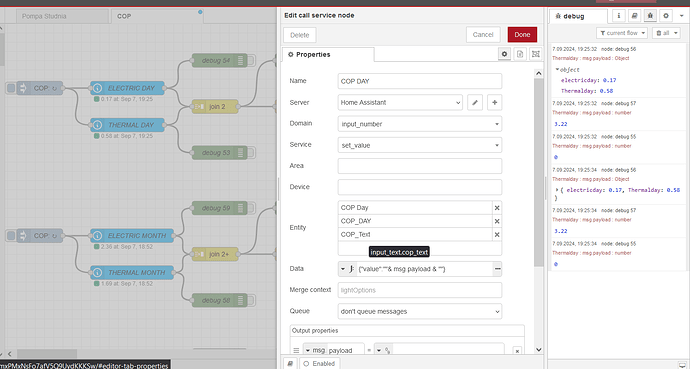
Task: Edit Home Assistant server with pencil icon
Action: pos(475,102)
